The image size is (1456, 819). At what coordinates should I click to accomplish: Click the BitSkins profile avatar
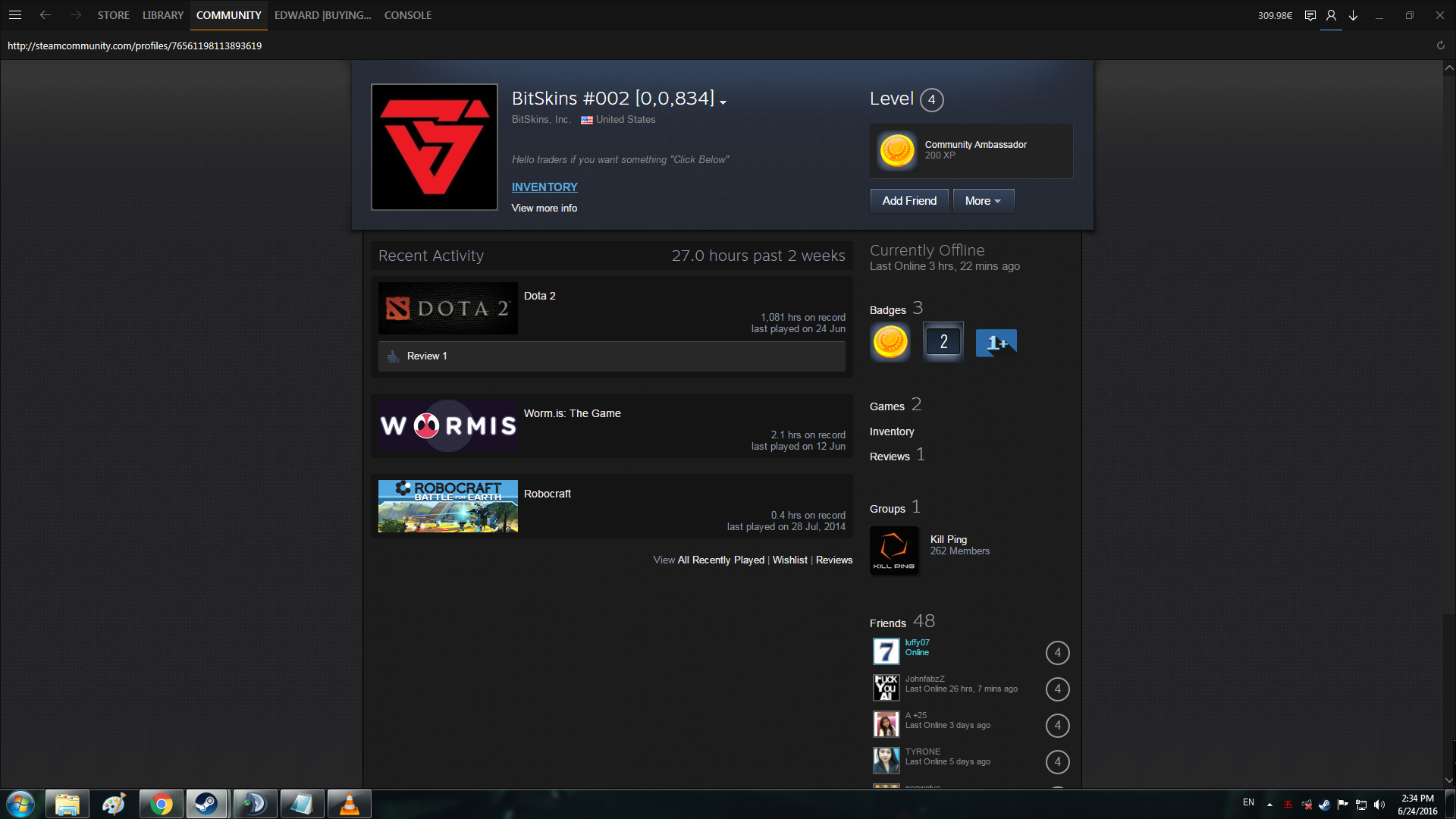[x=435, y=147]
